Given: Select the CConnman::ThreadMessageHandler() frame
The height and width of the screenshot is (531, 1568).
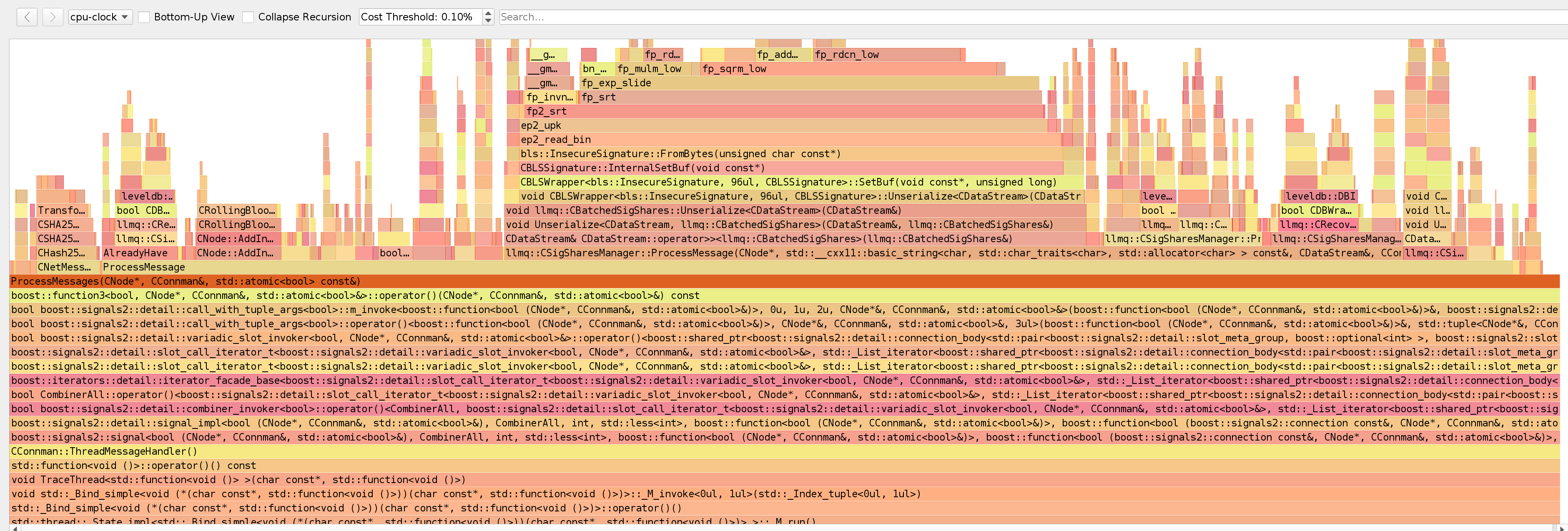Looking at the screenshot, I should (785, 451).
